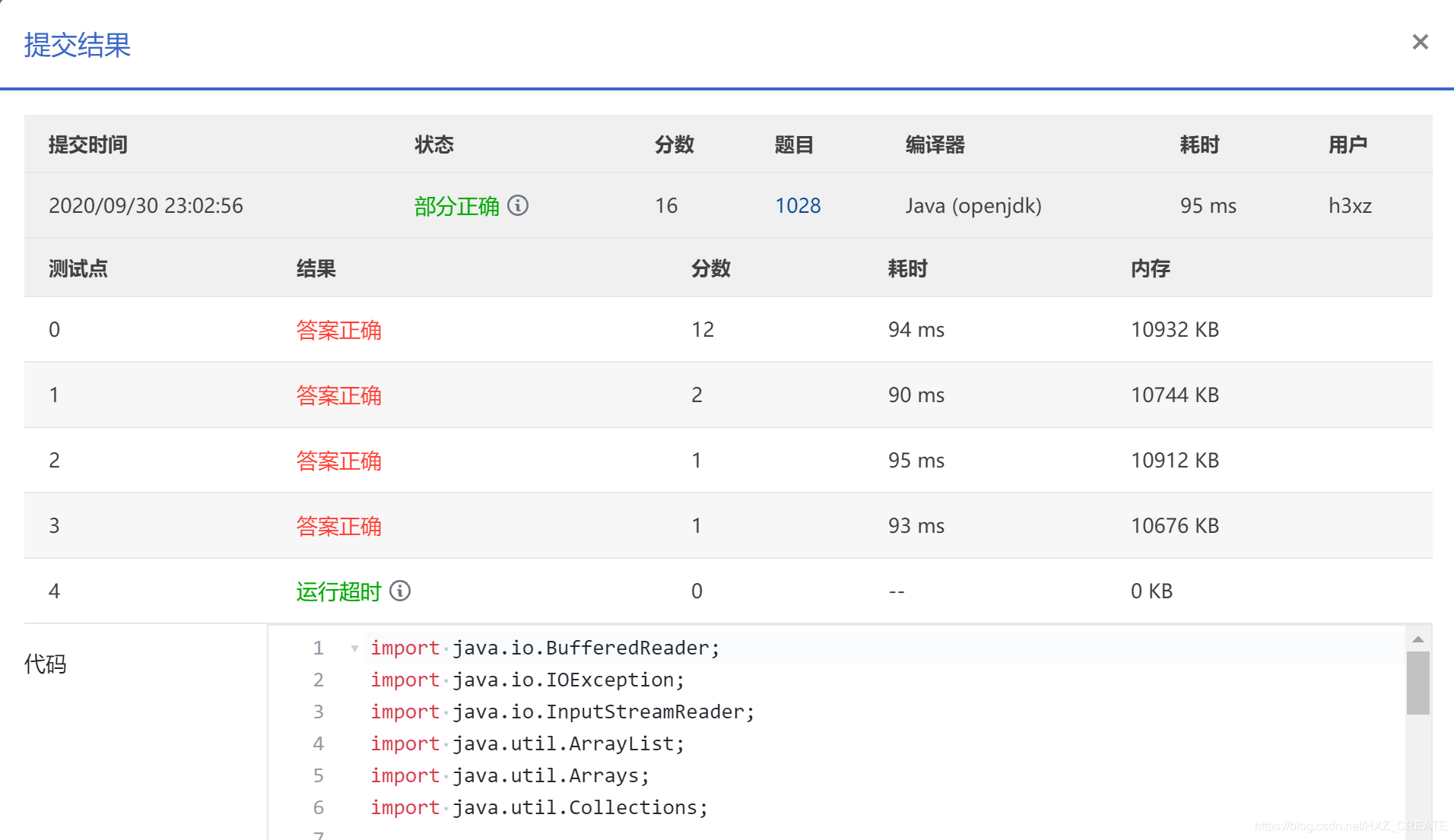This screenshot has height=840, width=1454.
Task: Place cursor on import java.io.IOException line
Action: (x=527, y=680)
